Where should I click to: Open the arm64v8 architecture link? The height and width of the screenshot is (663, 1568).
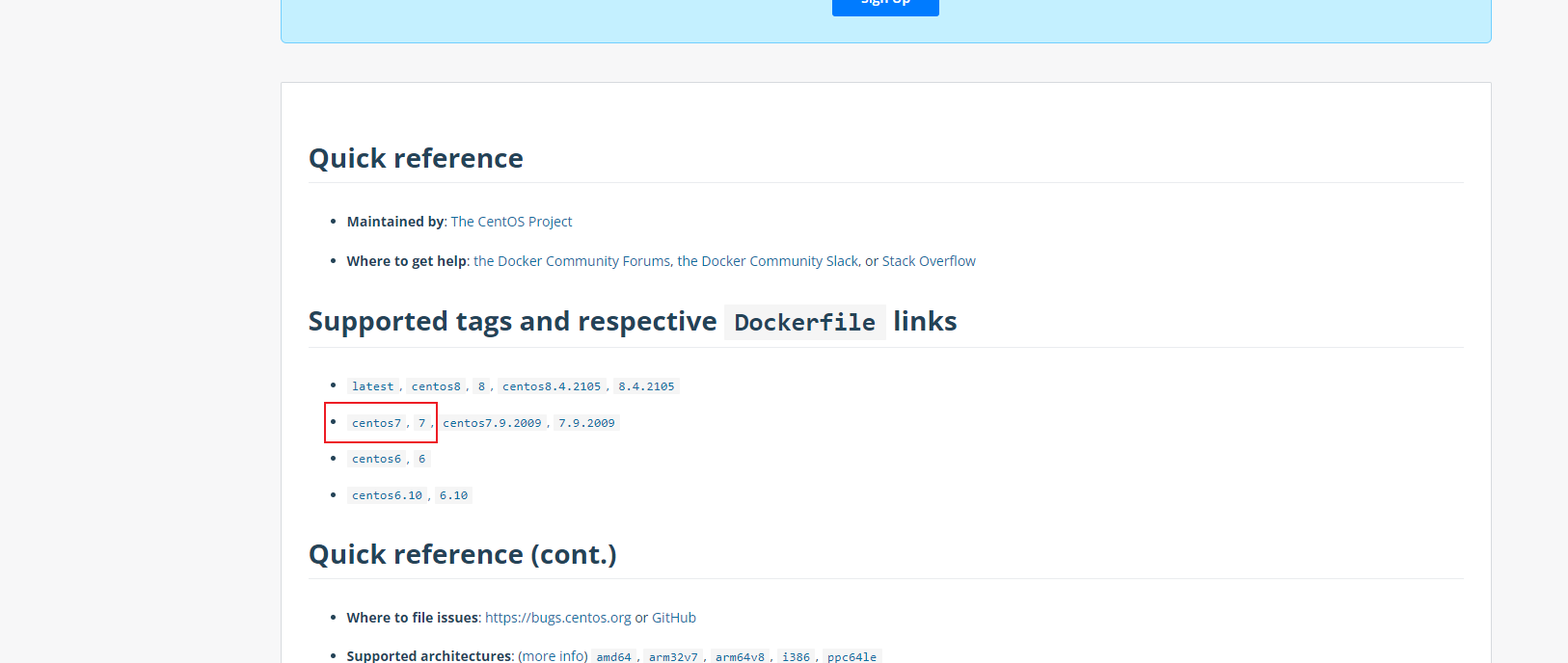[740, 656]
